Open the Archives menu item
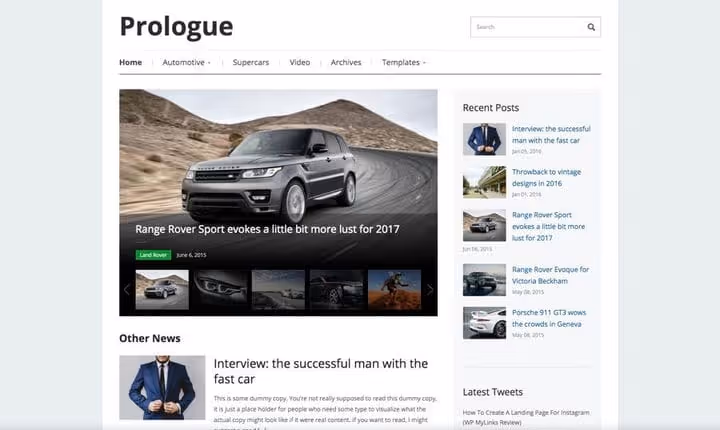The image size is (720, 430). (346, 62)
